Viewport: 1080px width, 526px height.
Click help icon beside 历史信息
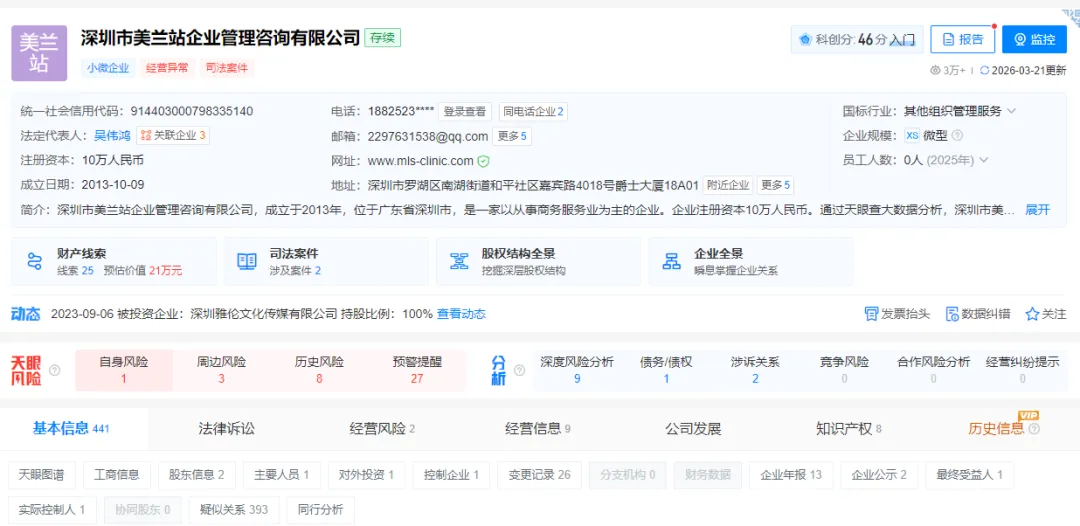coord(1034,429)
